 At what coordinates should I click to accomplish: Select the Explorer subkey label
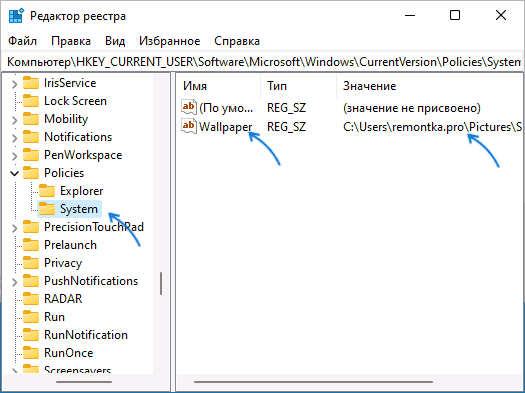81,191
